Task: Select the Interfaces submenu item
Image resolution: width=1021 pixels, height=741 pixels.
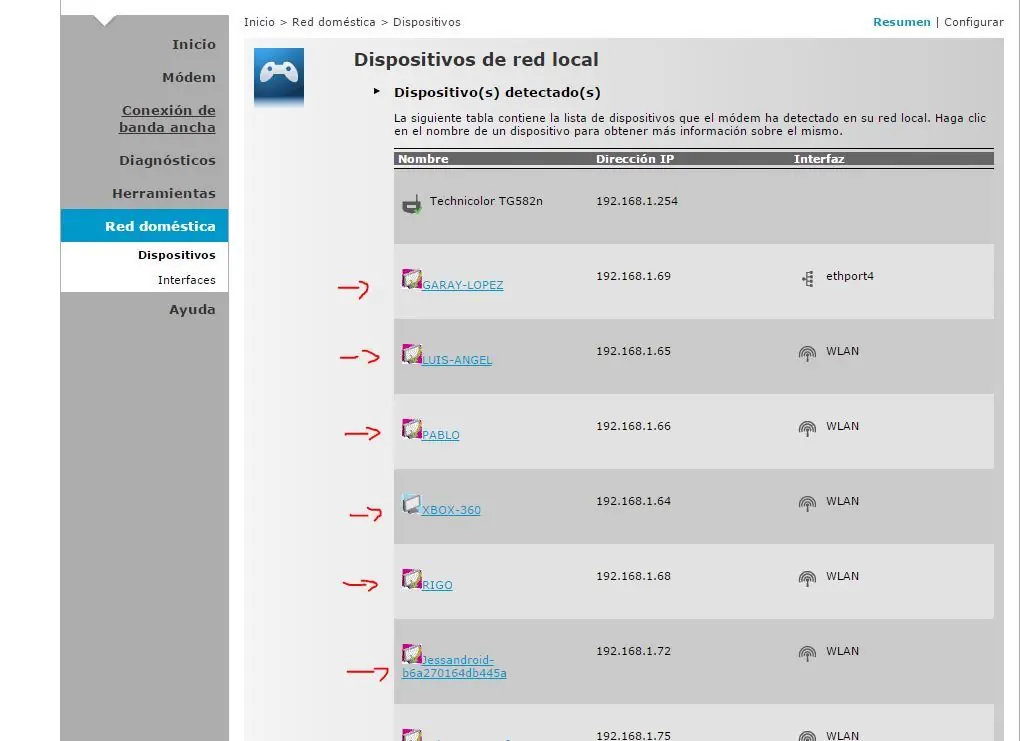Action: (x=186, y=280)
